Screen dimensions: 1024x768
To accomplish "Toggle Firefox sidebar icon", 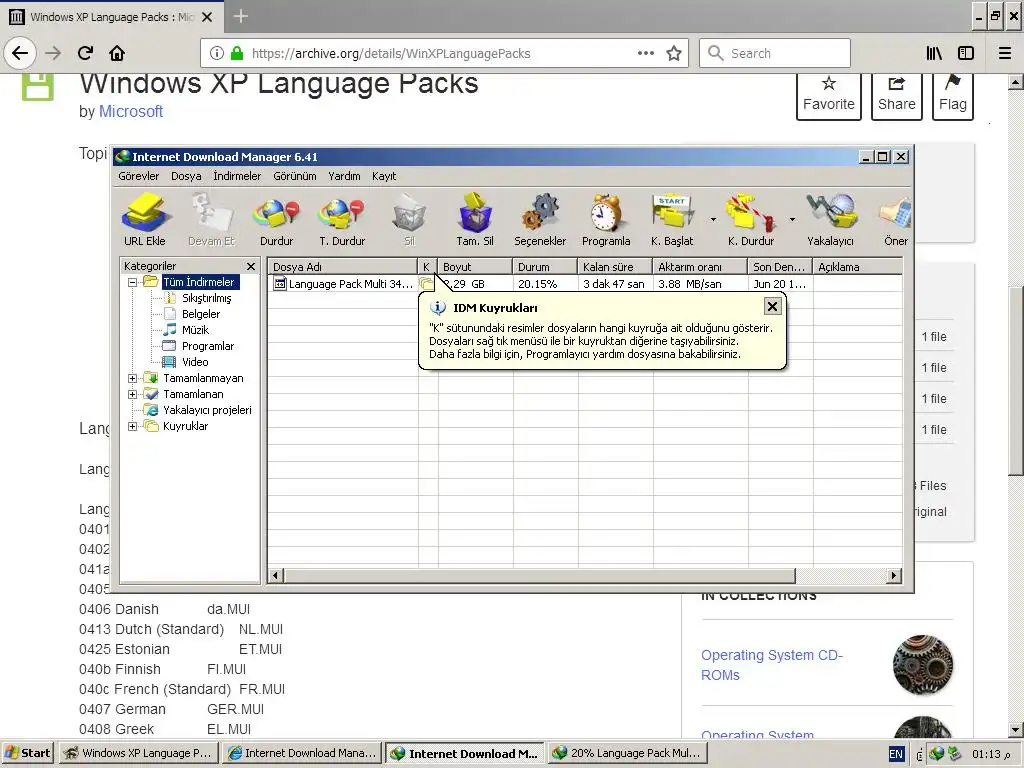I will [966, 54].
